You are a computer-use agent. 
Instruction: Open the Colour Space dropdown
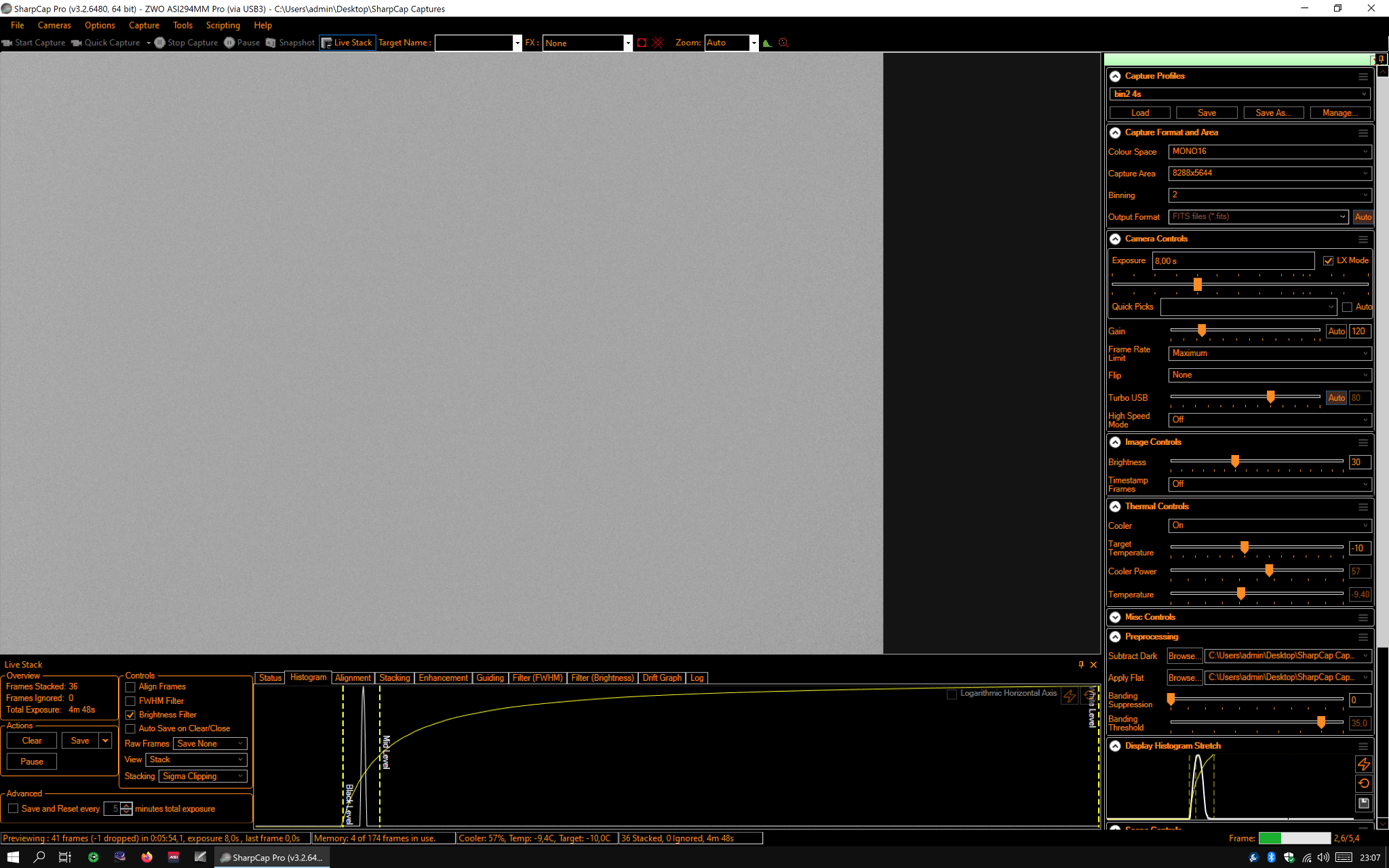coord(1270,152)
